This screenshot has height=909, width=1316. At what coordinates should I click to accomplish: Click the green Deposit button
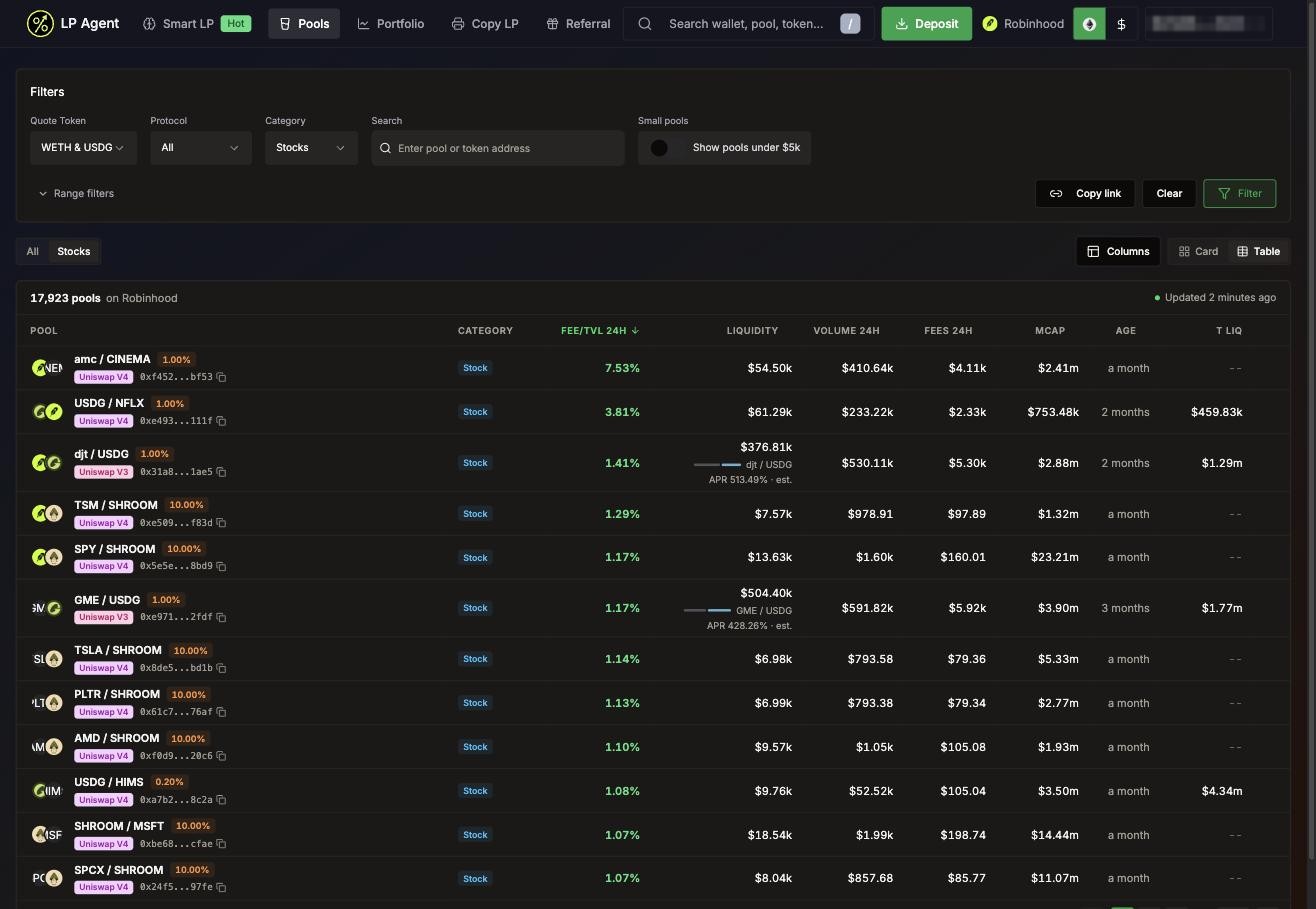pos(926,24)
